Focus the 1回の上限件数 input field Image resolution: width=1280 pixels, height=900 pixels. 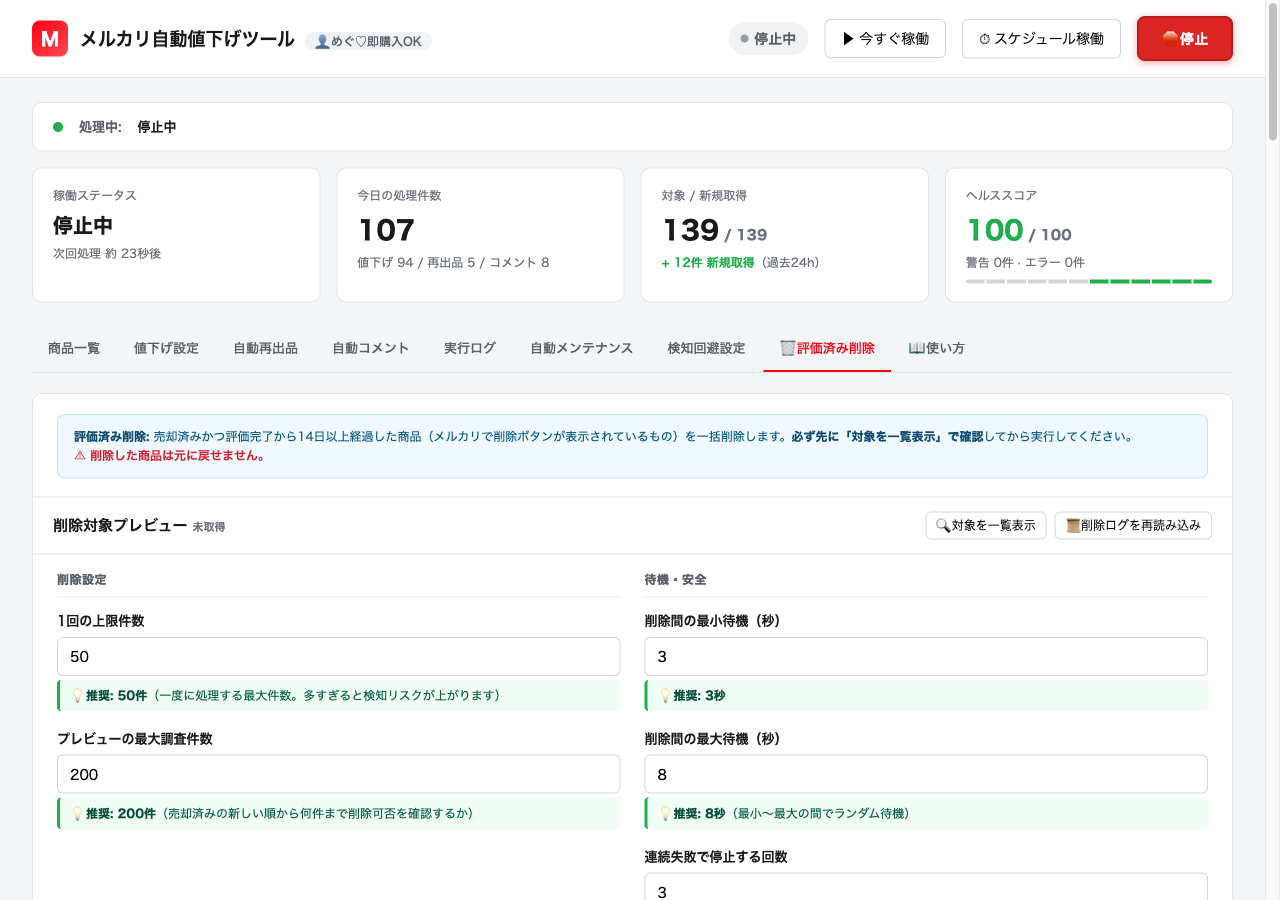339,657
